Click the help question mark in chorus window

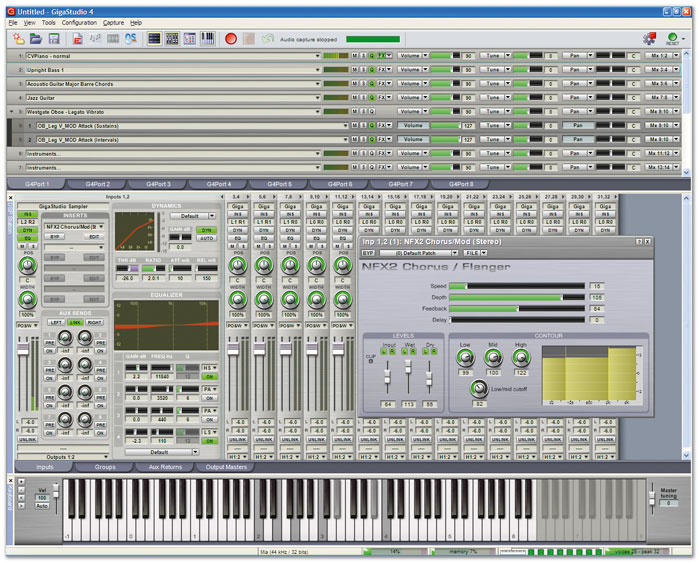point(638,242)
